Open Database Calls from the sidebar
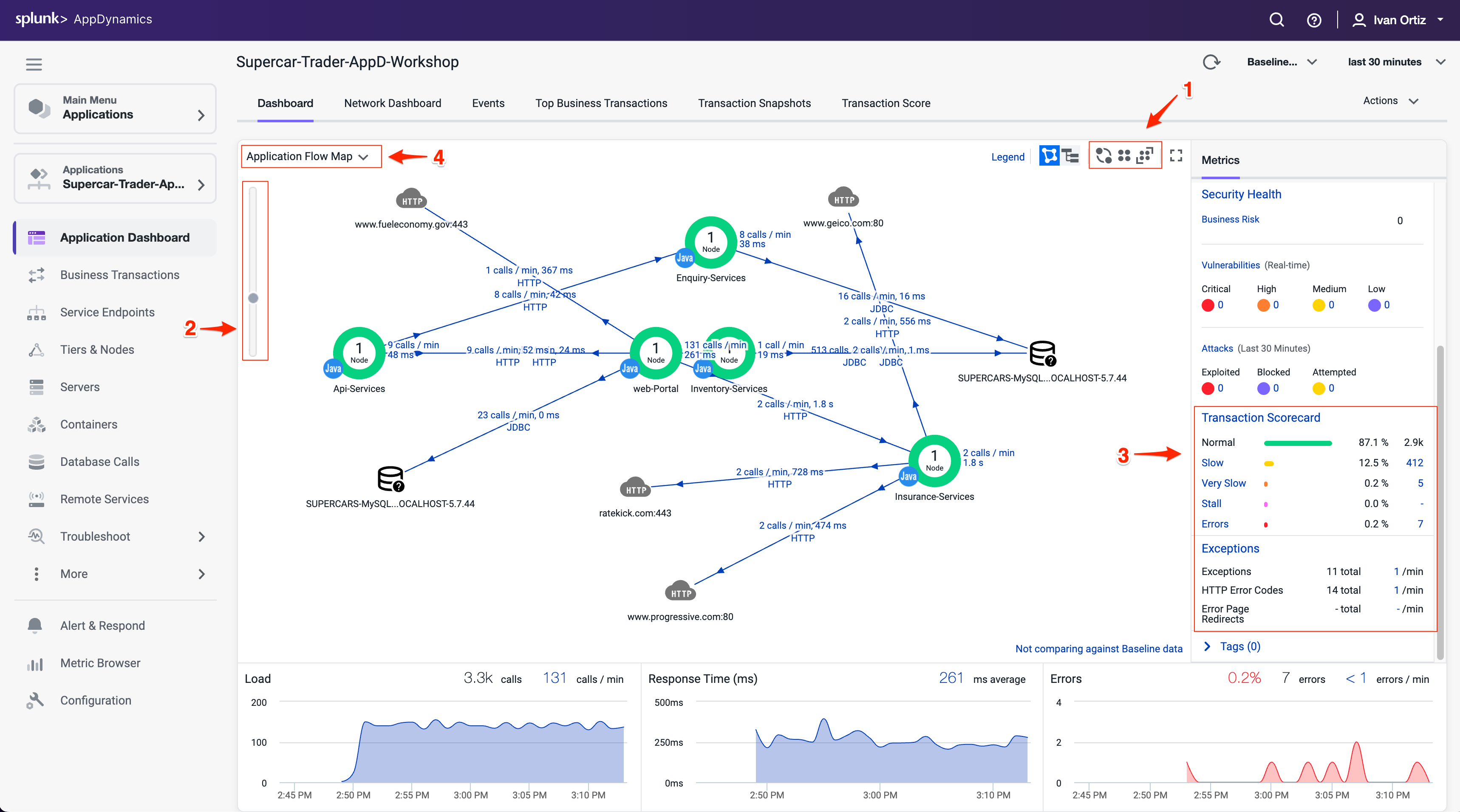Image resolution: width=1460 pixels, height=812 pixels. pos(99,461)
